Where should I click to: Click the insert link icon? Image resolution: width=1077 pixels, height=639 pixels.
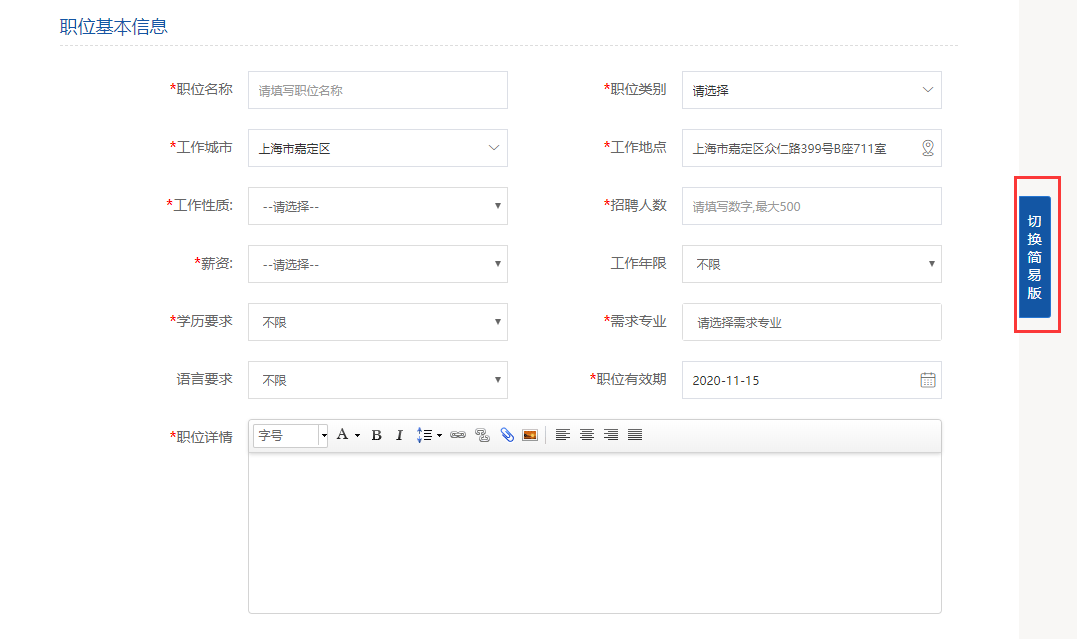pyautogui.click(x=458, y=435)
